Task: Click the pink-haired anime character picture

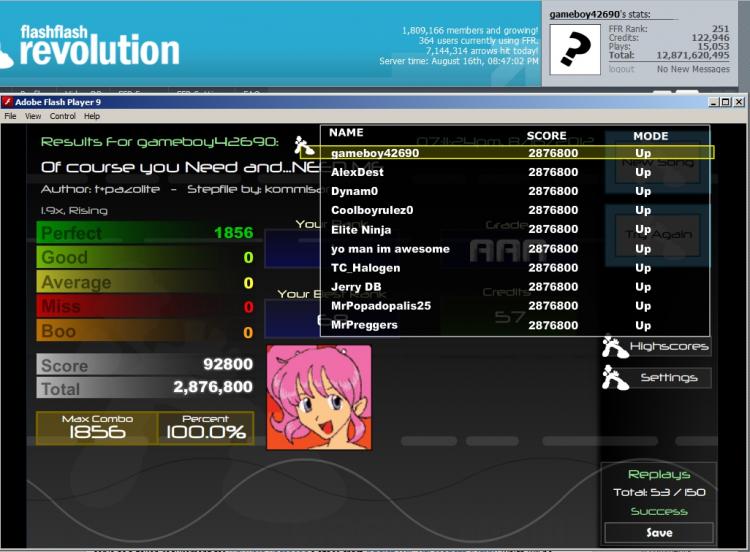Action: [319, 397]
